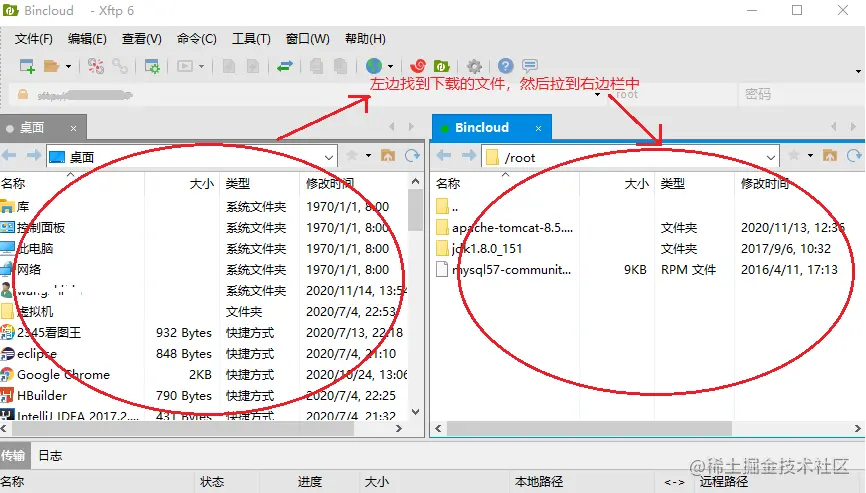866x493 pixels.
Task: Expand the globe icon dropdown arrow
Action: [390, 66]
